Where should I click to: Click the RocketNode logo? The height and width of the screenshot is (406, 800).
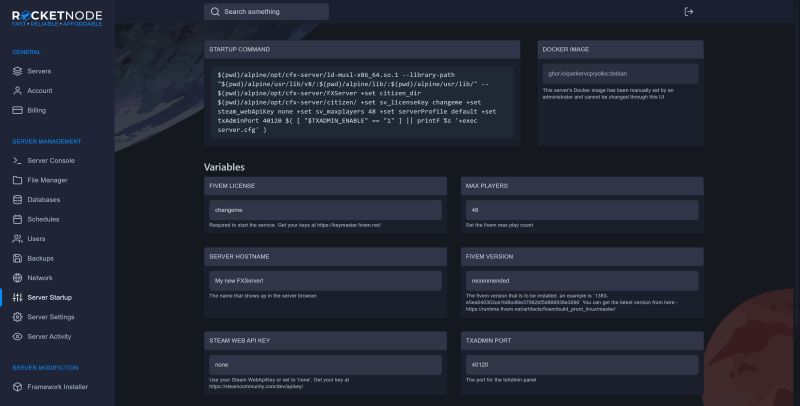(57, 18)
